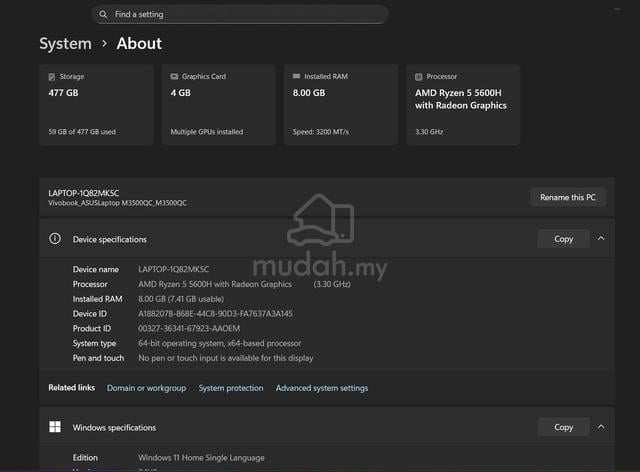Click the About breadcrumb title
Viewport: 640px width, 472px height.
[x=139, y=44]
